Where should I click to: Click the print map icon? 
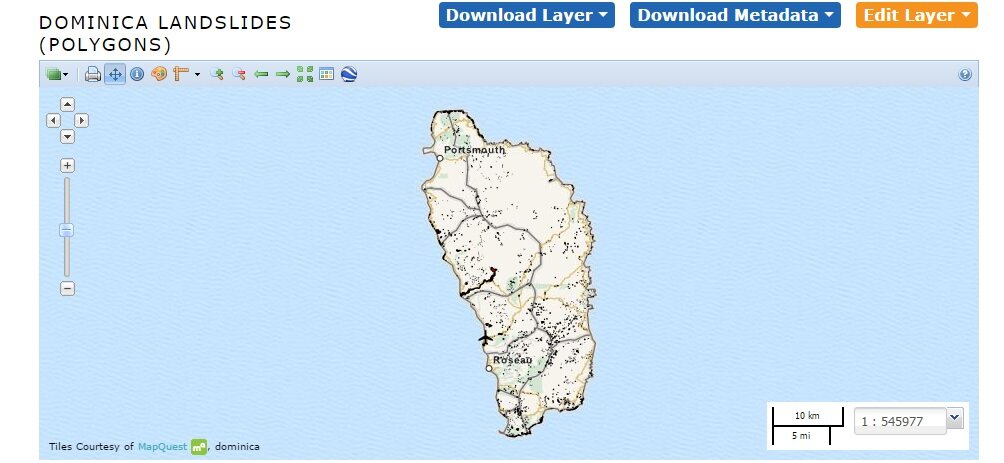click(x=93, y=74)
